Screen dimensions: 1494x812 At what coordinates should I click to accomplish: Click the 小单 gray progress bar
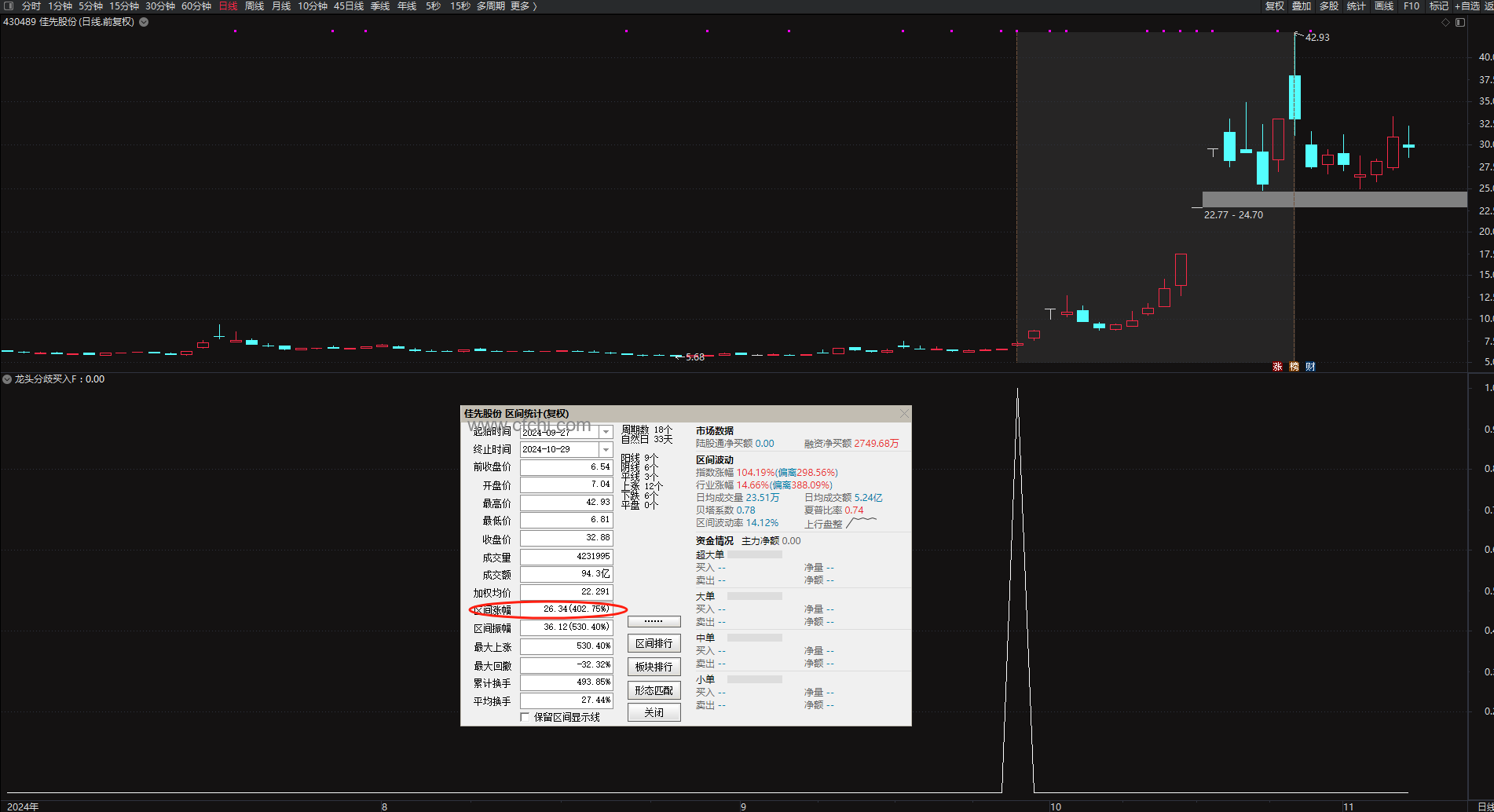click(x=755, y=679)
